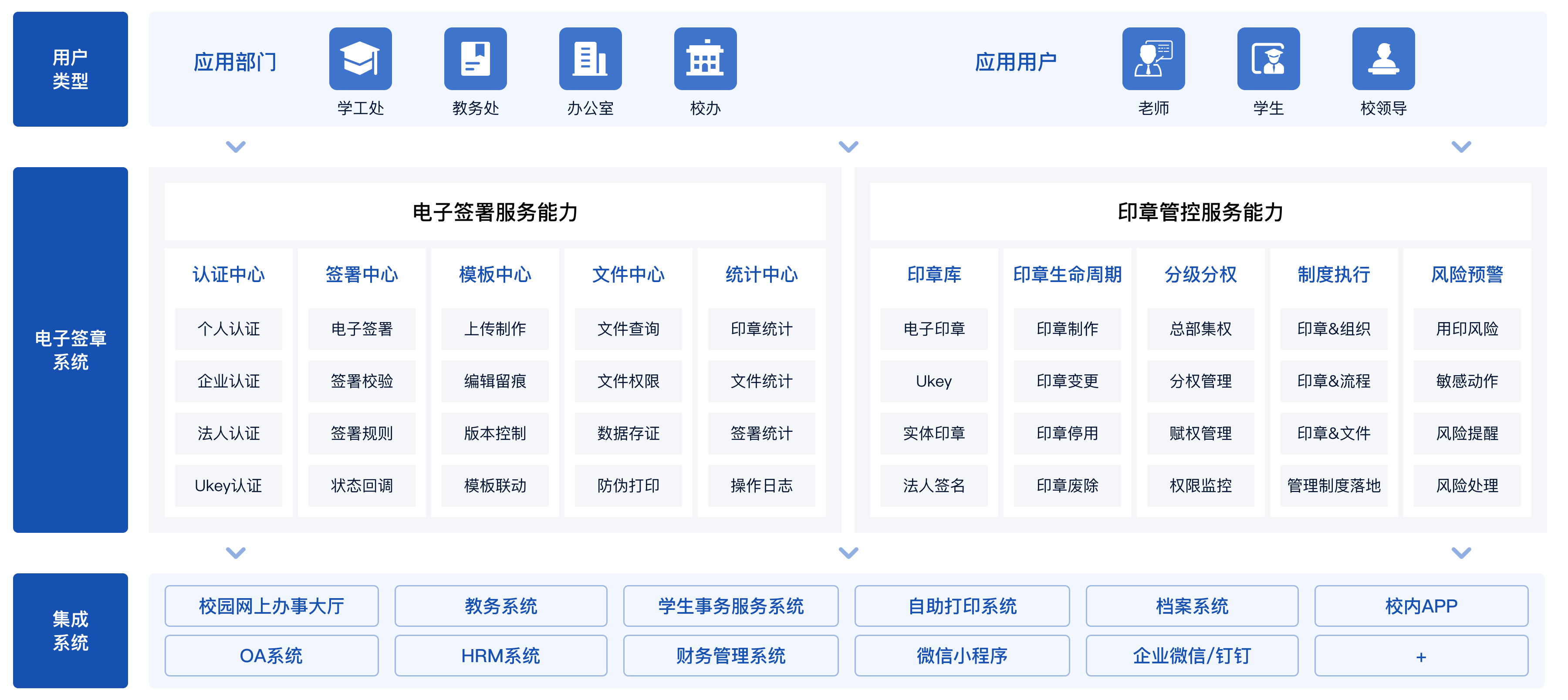Click the 管理制度落地 item

[x=1334, y=485]
